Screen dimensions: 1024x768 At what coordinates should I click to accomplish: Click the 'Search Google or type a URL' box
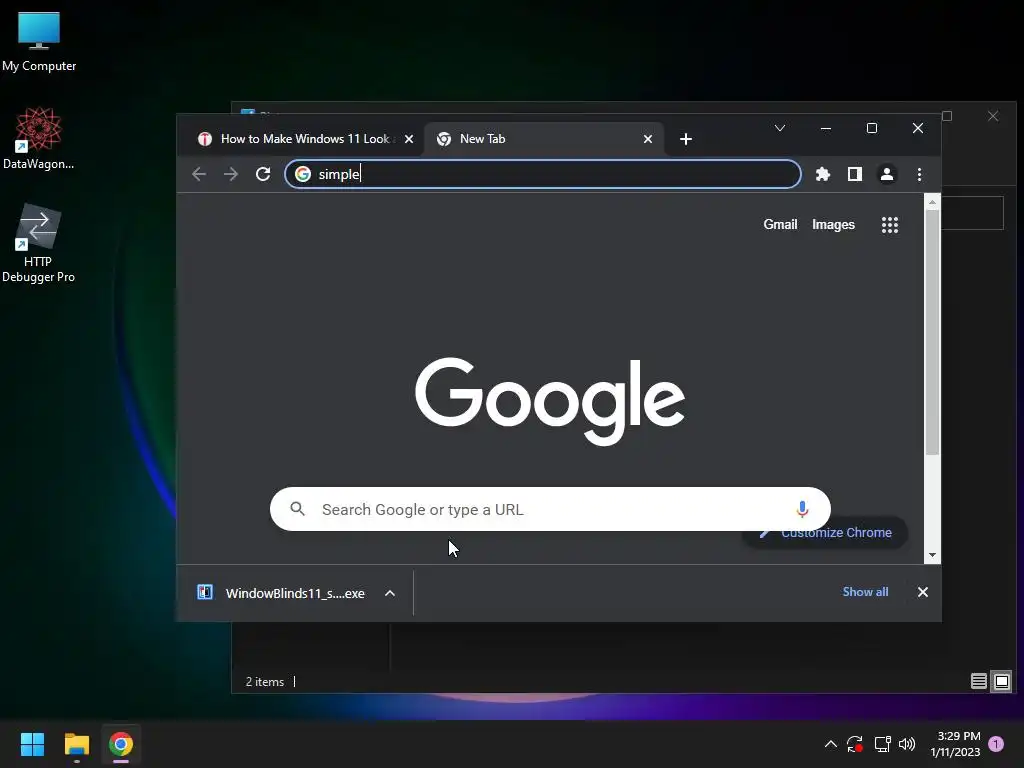click(550, 509)
